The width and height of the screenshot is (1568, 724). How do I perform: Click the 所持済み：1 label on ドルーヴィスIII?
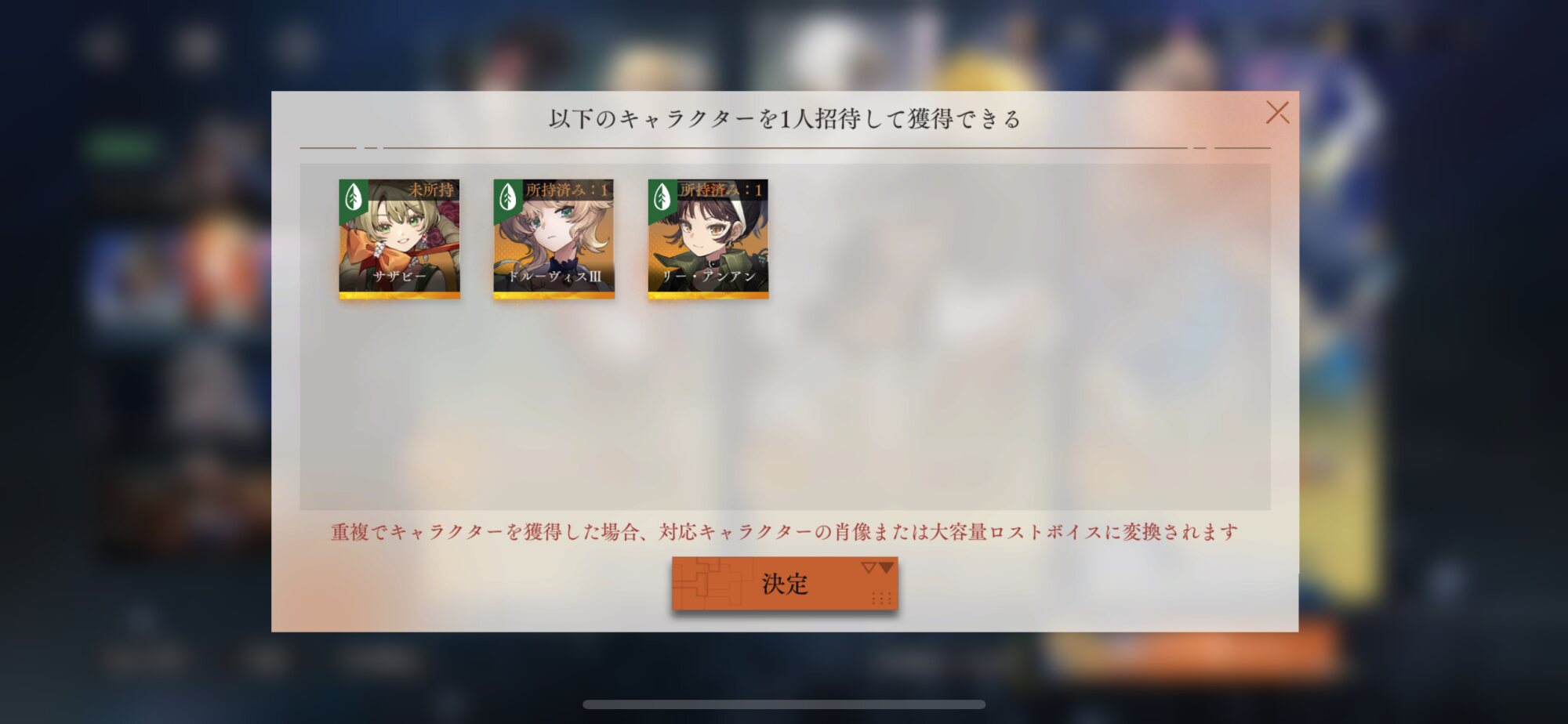click(x=567, y=190)
